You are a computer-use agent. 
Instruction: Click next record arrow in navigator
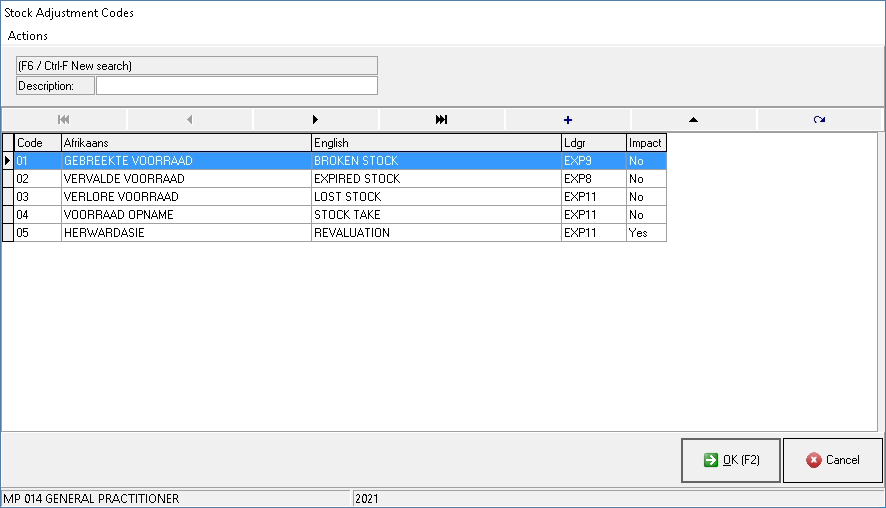tap(316, 120)
